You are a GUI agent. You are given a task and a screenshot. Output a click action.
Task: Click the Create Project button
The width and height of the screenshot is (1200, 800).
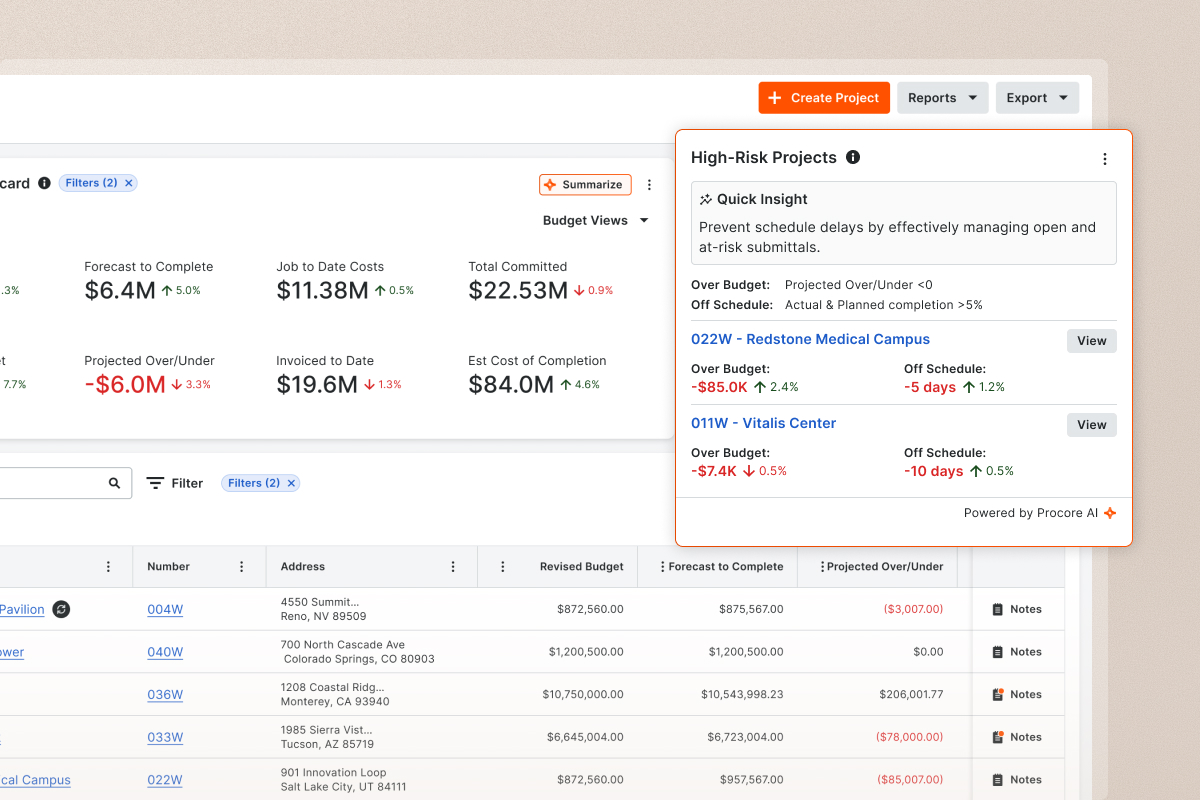[x=824, y=98]
